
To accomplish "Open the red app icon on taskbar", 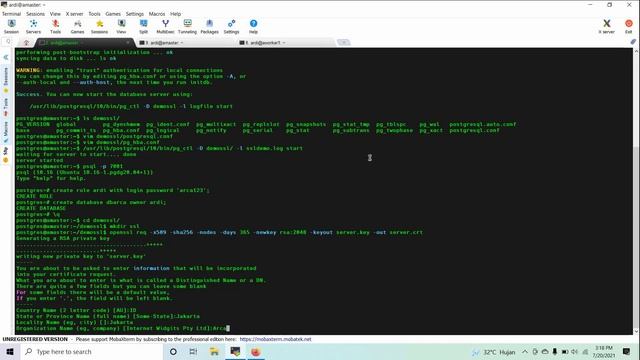I will [256, 352].
